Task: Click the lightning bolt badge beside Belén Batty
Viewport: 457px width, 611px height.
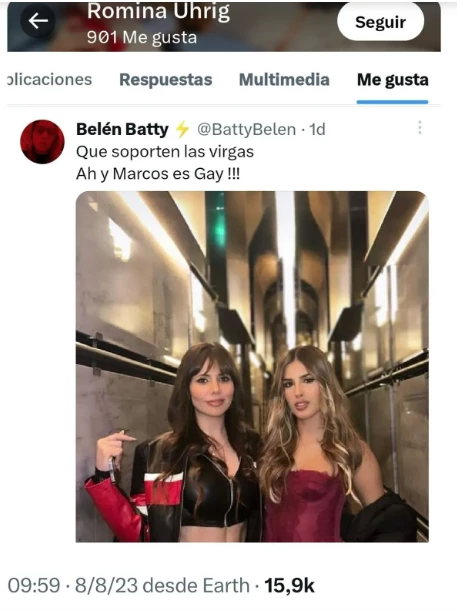Action: [182, 129]
